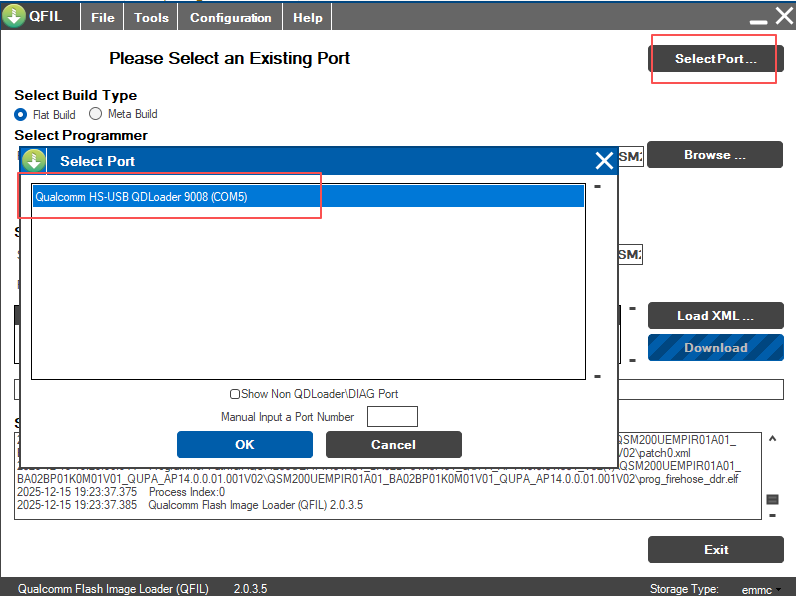The width and height of the screenshot is (796, 596).
Task: Close the Select Port dialog
Action: click(x=604, y=161)
